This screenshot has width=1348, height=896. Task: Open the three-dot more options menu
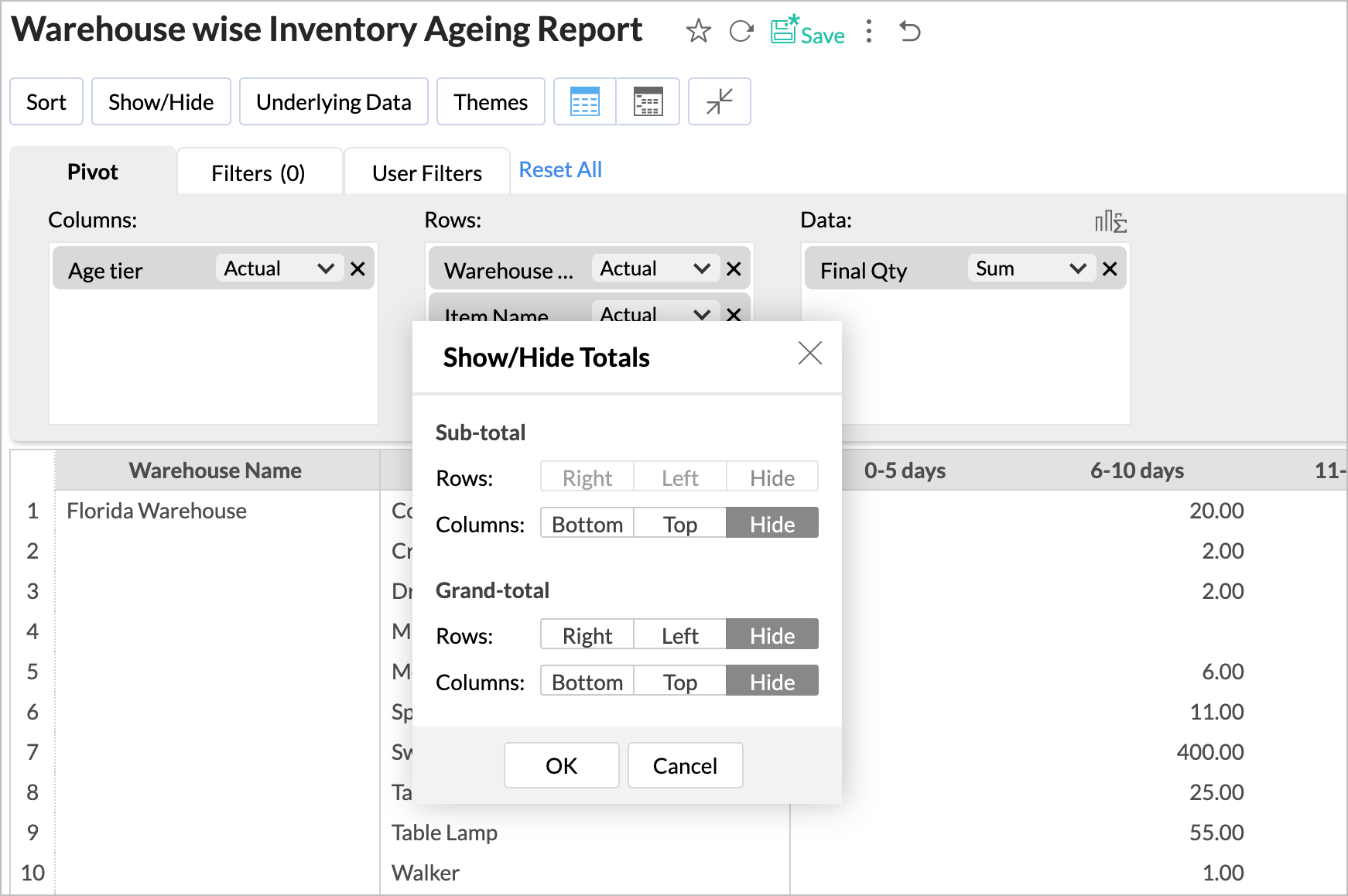coord(869,31)
